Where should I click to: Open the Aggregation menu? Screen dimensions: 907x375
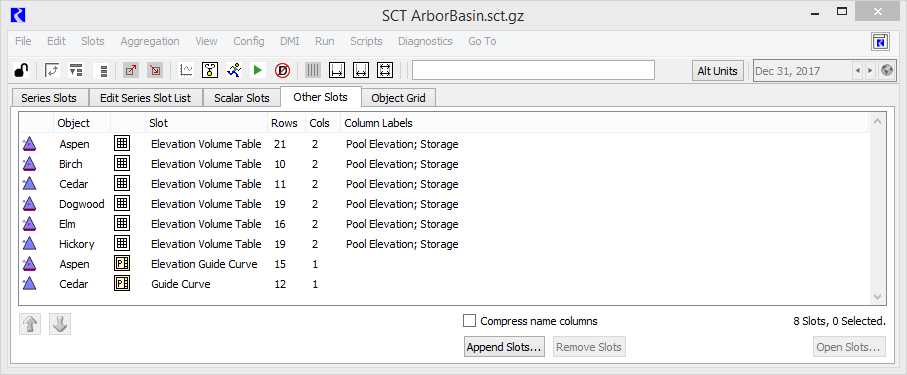coord(150,41)
